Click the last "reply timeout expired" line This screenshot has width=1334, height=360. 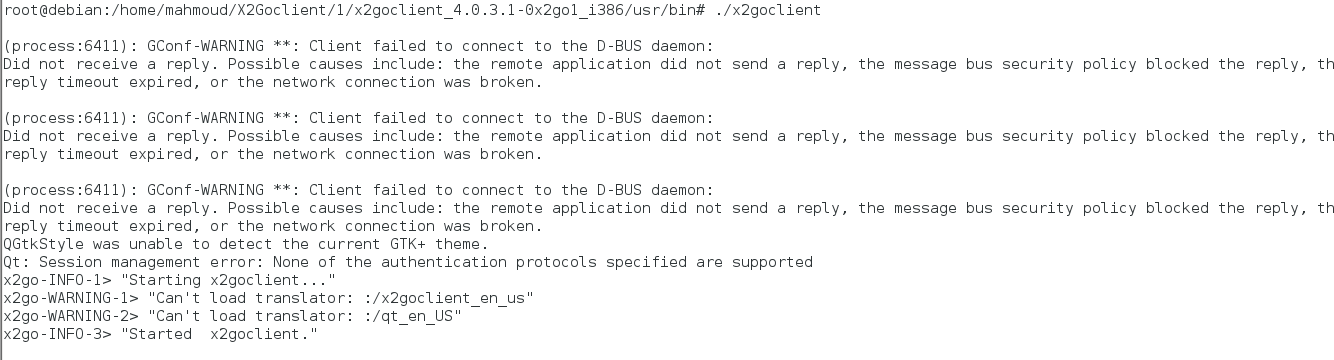click(x=274, y=226)
